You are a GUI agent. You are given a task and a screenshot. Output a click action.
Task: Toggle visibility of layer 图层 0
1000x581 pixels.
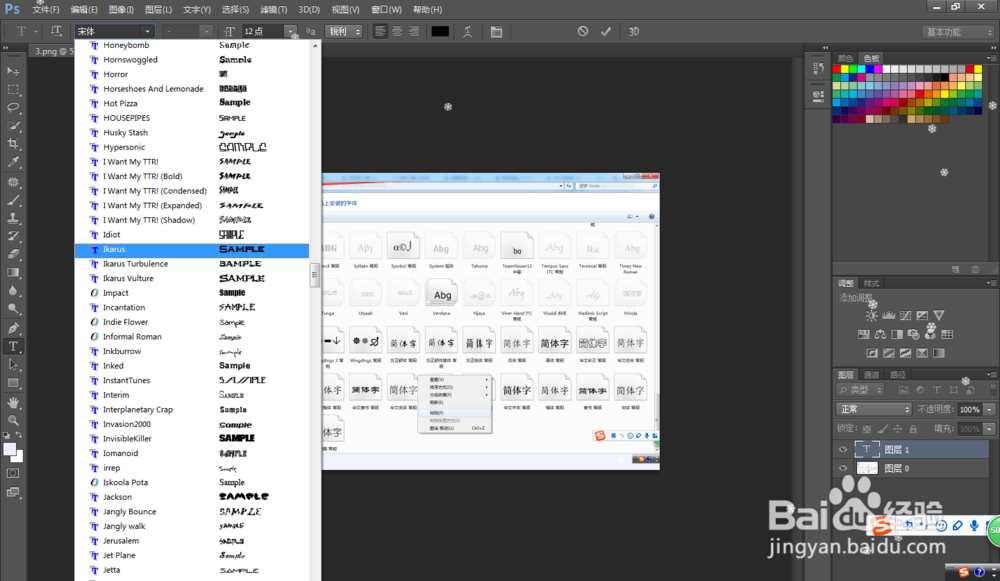point(843,468)
